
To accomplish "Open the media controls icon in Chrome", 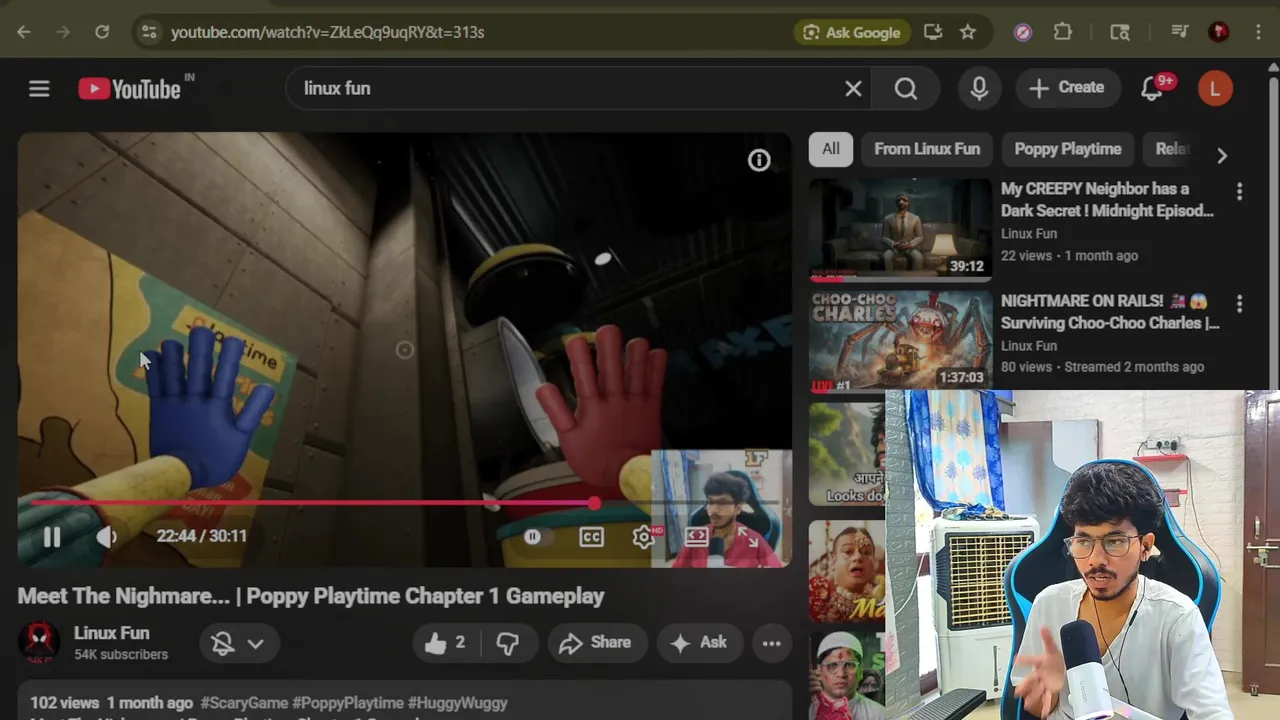I will pyautogui.click(x=1180, y=32).
